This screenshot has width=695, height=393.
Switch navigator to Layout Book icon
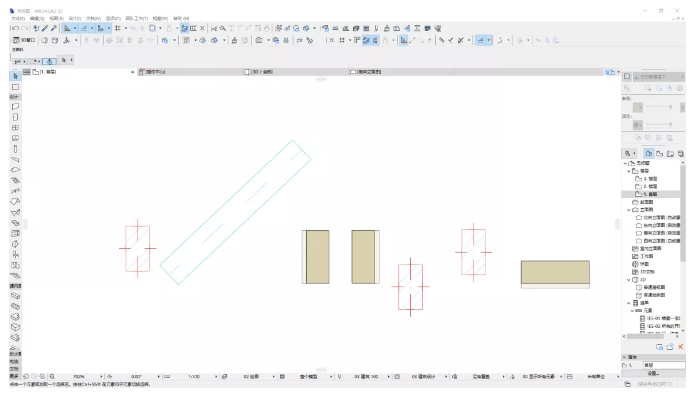click(x=670, y=153)
